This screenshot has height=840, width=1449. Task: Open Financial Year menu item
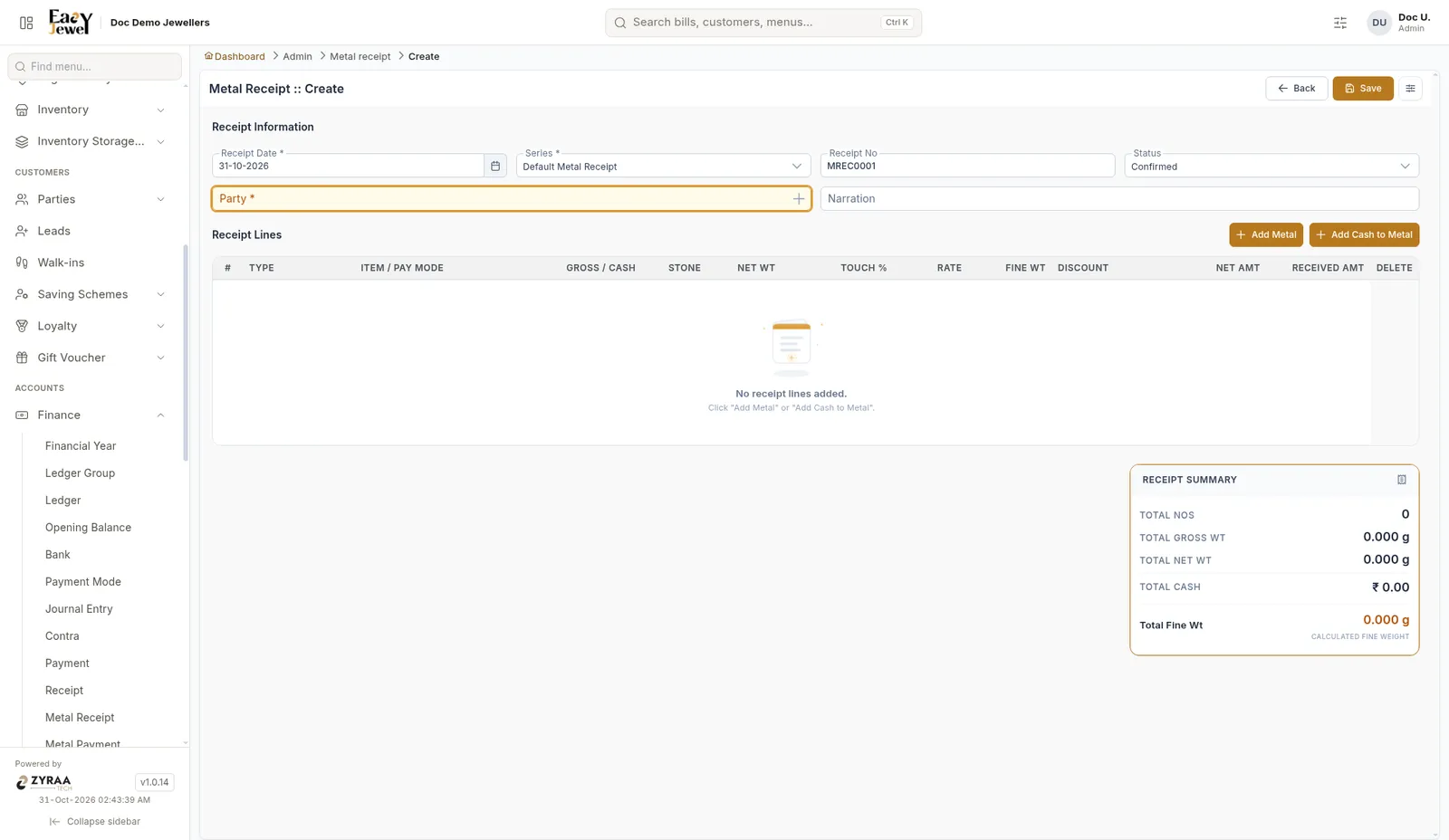tap(81, 446)
